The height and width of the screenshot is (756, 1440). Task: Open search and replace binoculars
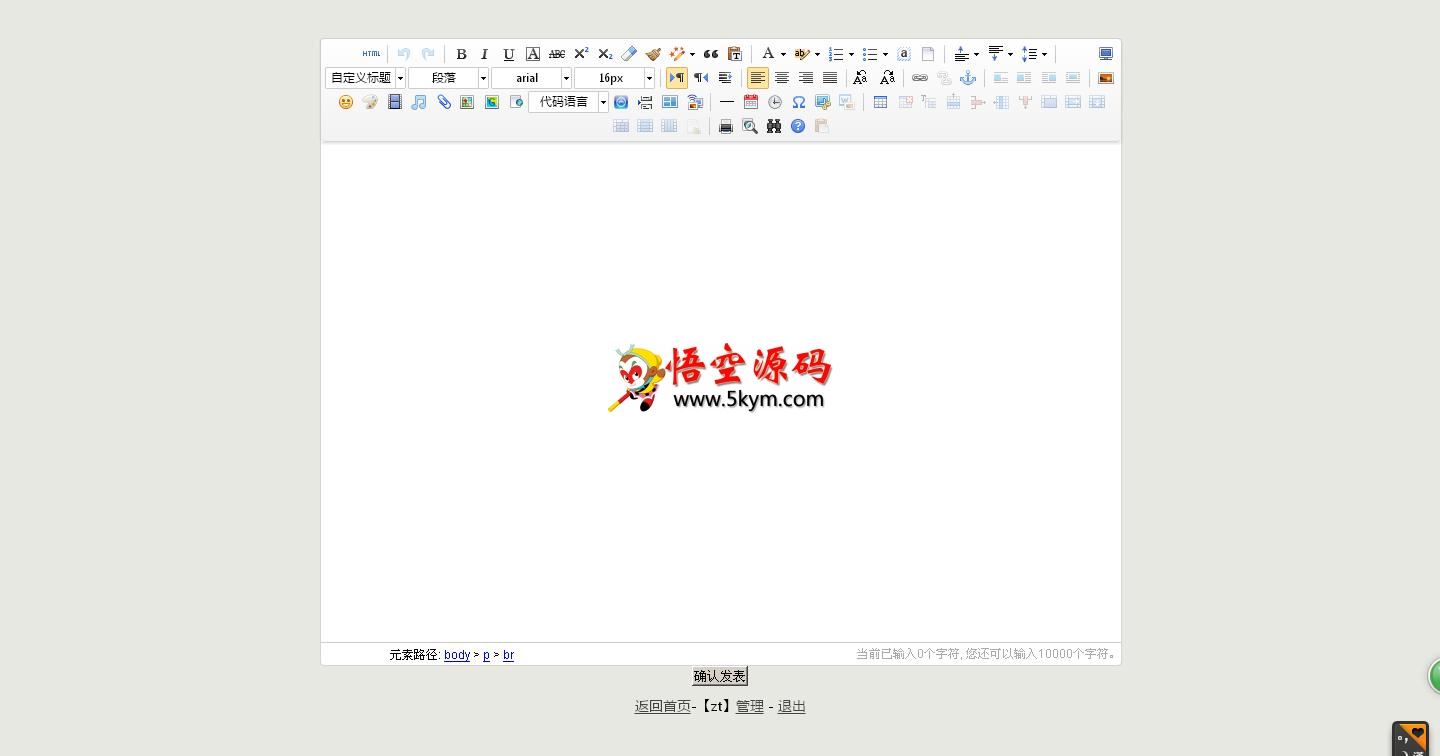(x=774, y=126)
